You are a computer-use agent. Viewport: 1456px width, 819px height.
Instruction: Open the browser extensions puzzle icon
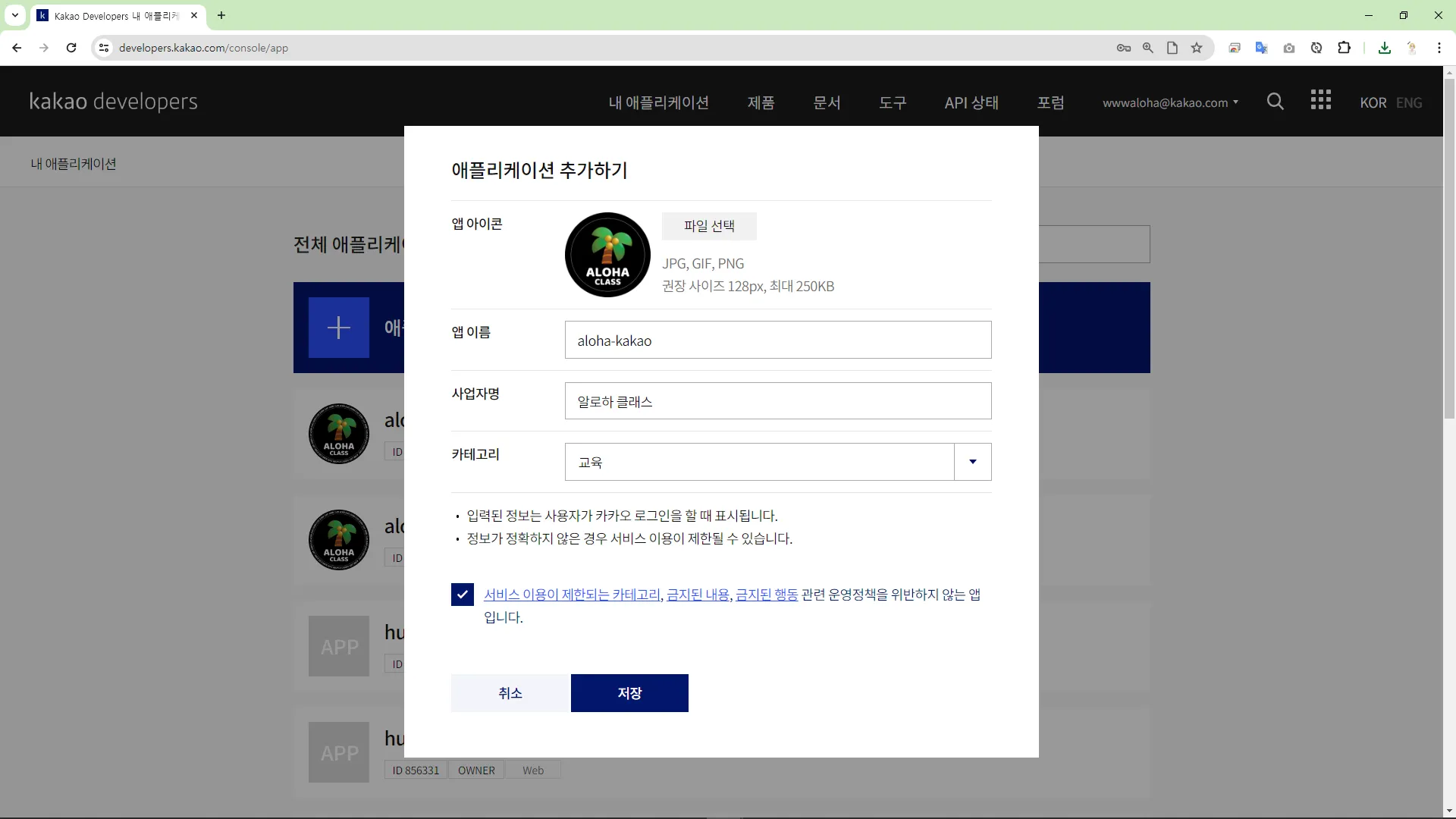(x=1344, y=48)
